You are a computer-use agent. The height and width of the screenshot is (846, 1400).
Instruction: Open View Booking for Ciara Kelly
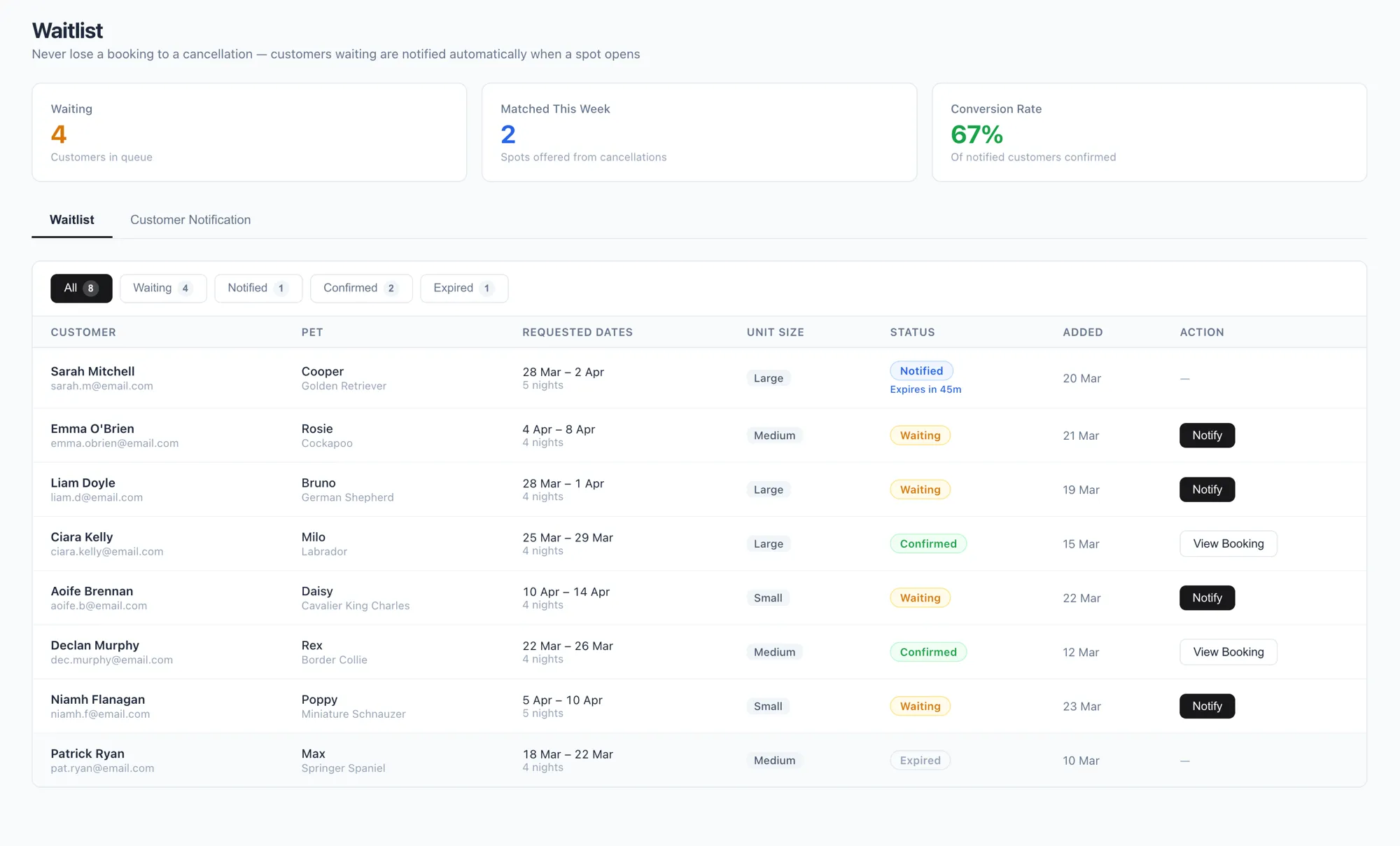coord(1228,543)
